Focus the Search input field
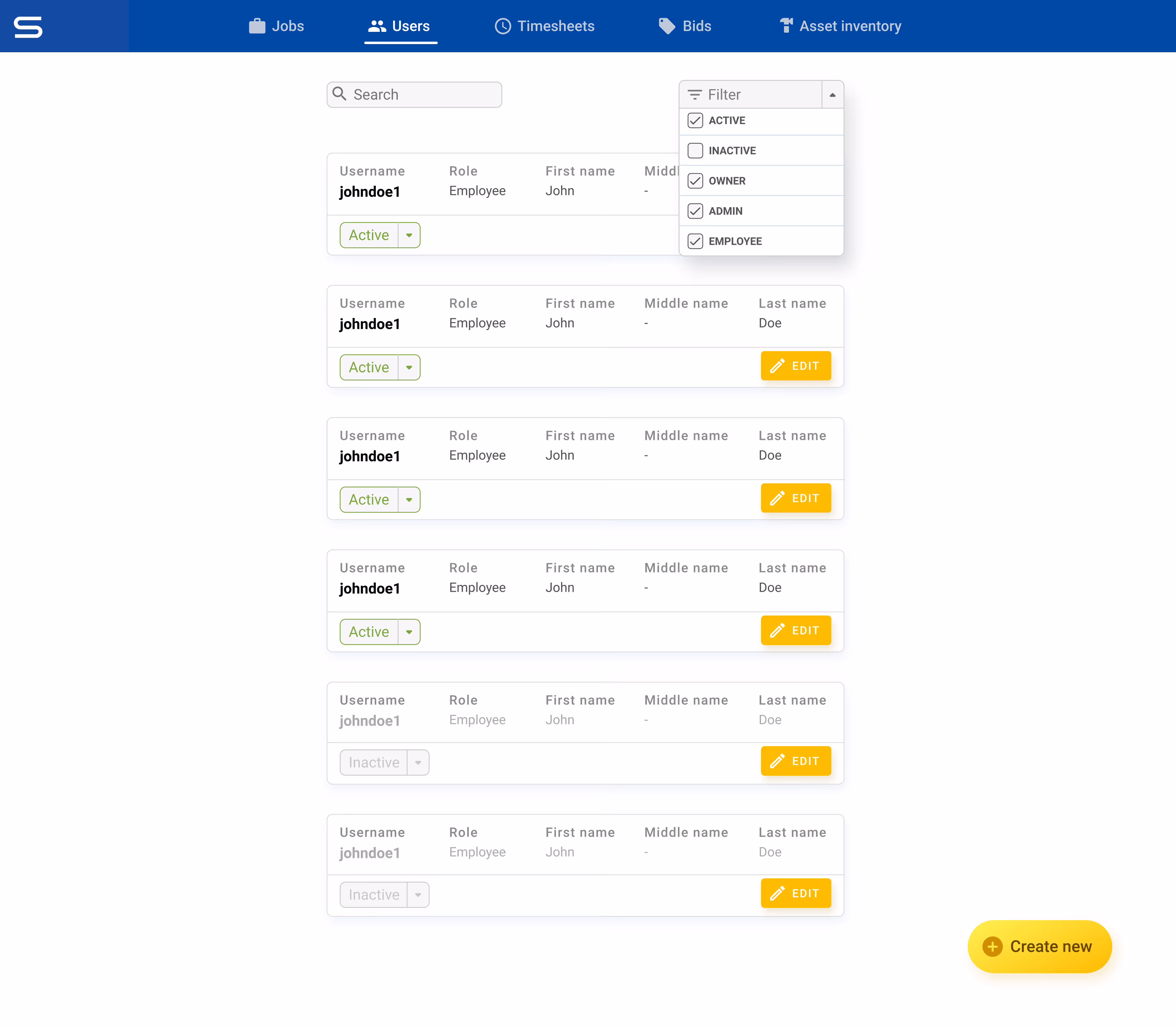Viewport: 1176px width, 1027px height. coord(414,95)
